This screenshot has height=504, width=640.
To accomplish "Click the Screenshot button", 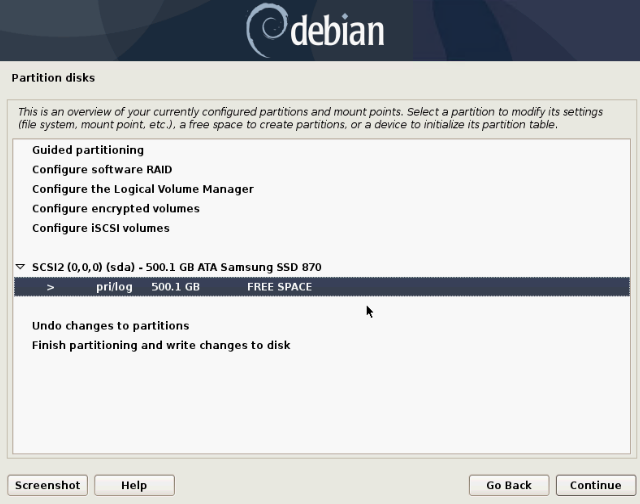I will click(x=47, y=485).
